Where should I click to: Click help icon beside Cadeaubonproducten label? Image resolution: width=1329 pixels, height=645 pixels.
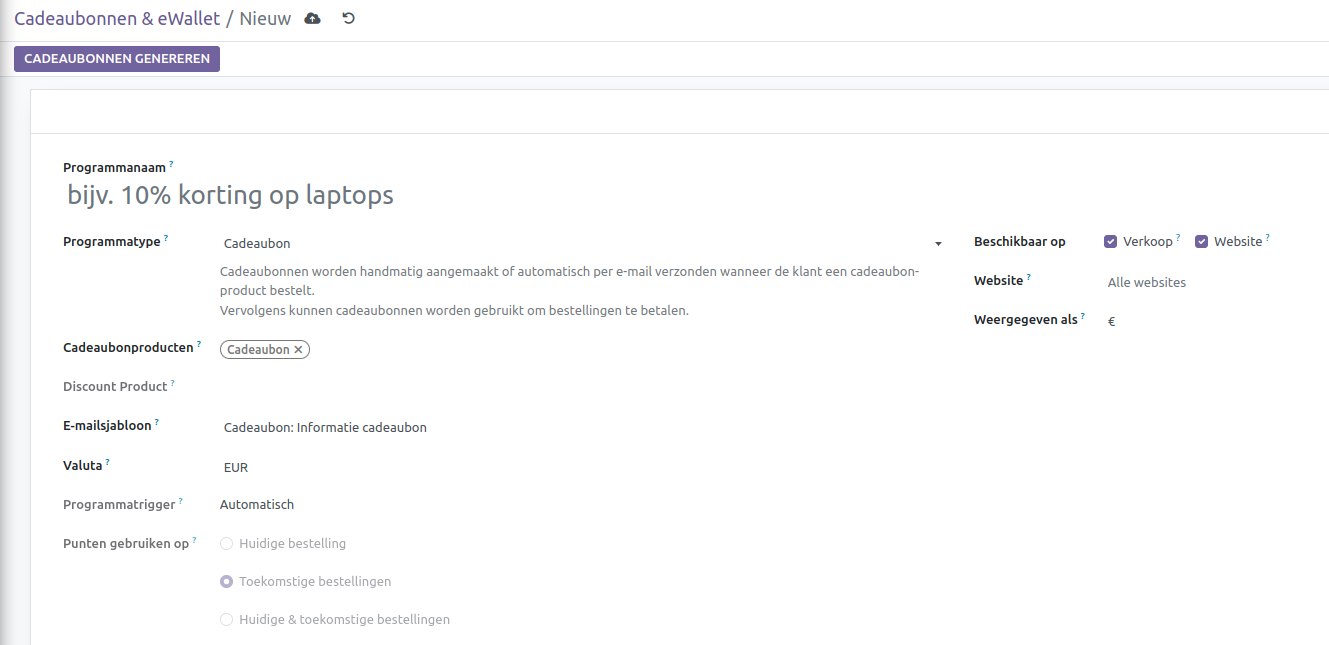click(199, 345)
